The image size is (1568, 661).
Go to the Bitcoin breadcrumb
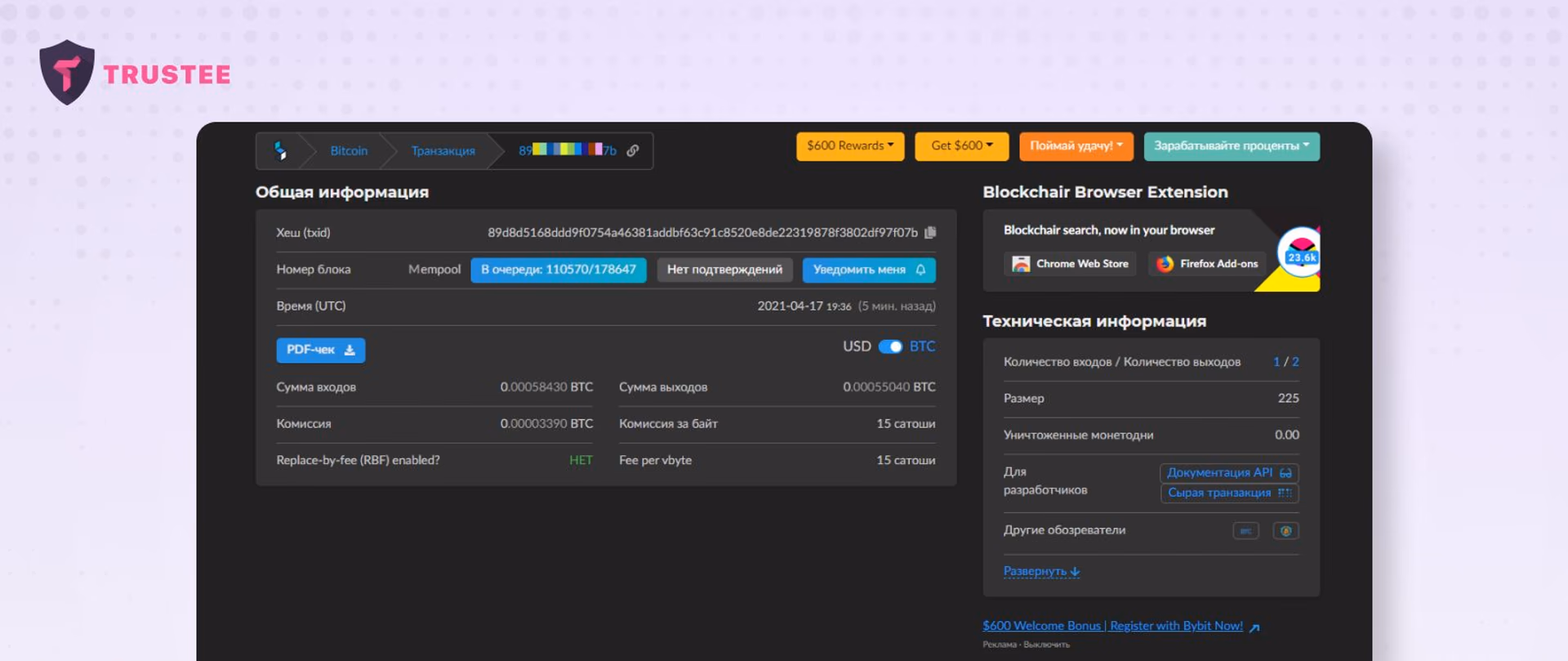349,151
